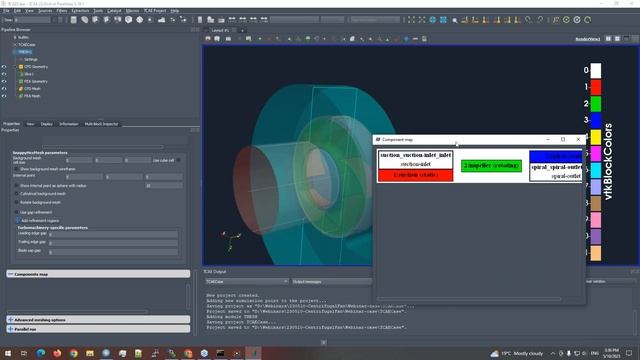The width and height of the screenshot is (640, 360).
Task: Click the blue sphere icon in render view toolbar
Action: coord(406,39)
